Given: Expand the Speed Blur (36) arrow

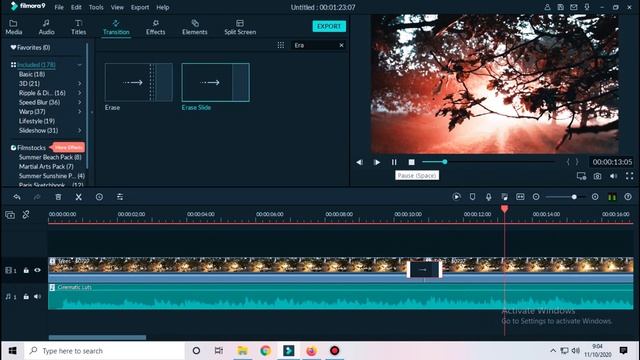Looking at the screenshot, I should click(x=80, y=102).
